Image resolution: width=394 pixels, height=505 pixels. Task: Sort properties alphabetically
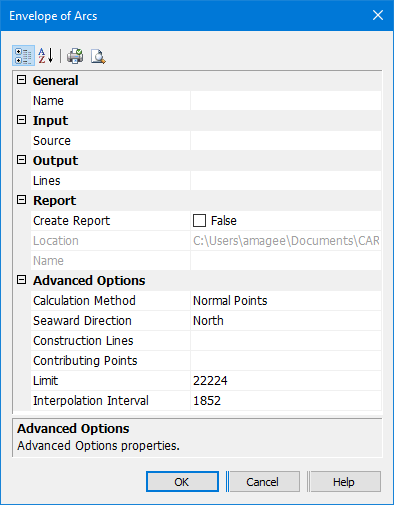[x=46, y=56]
